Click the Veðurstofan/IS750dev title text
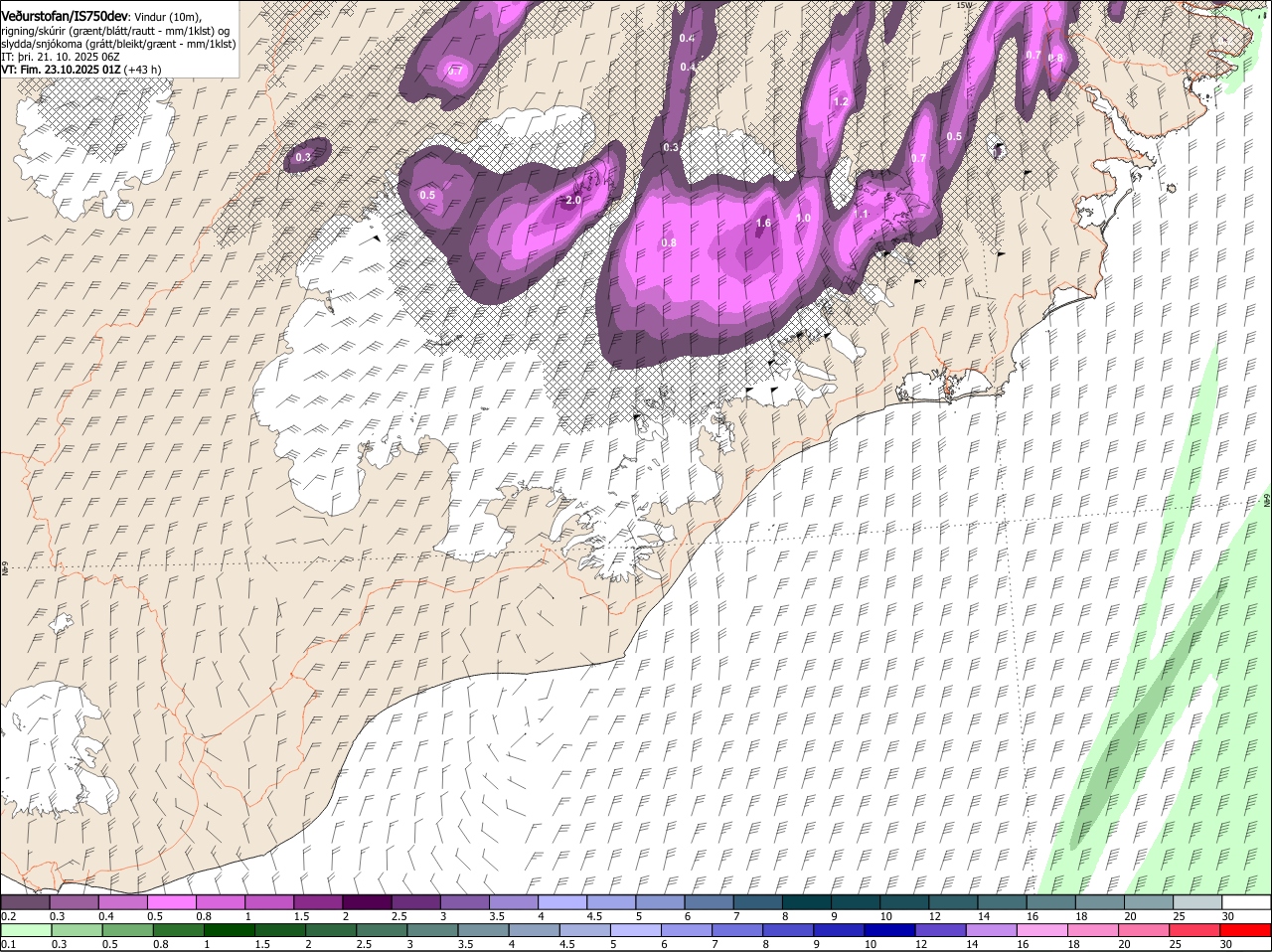Image resolution: width=1272 pixels, height=952 pixels. click(65, 17)
